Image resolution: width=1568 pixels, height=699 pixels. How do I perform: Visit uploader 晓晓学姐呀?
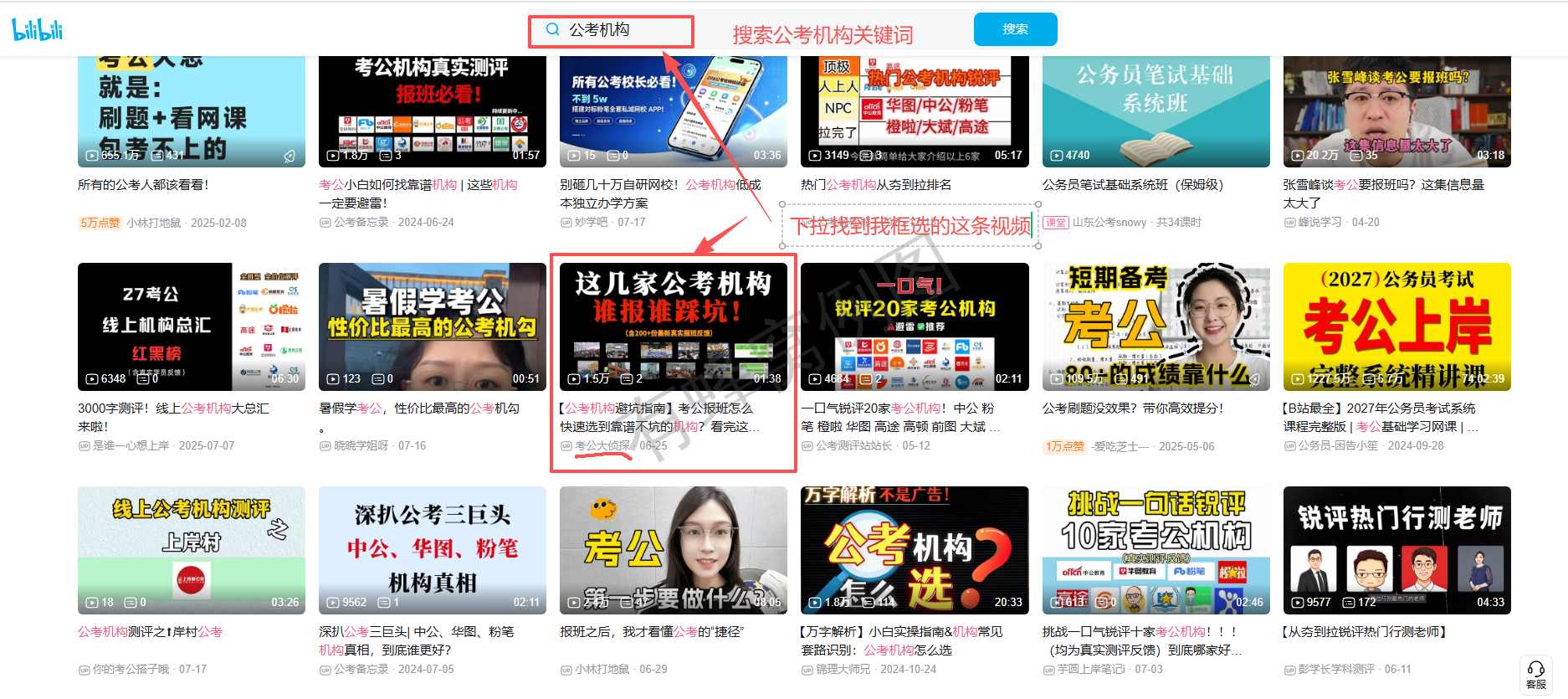coord(361,446)
